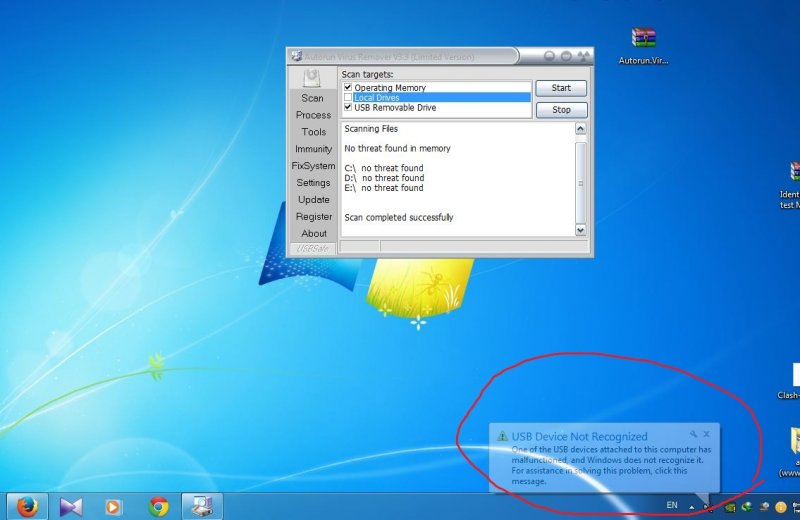Open the Process section in the sidebar
The height and width of the screenshot is (520, 800).
(x=313, y=115)
